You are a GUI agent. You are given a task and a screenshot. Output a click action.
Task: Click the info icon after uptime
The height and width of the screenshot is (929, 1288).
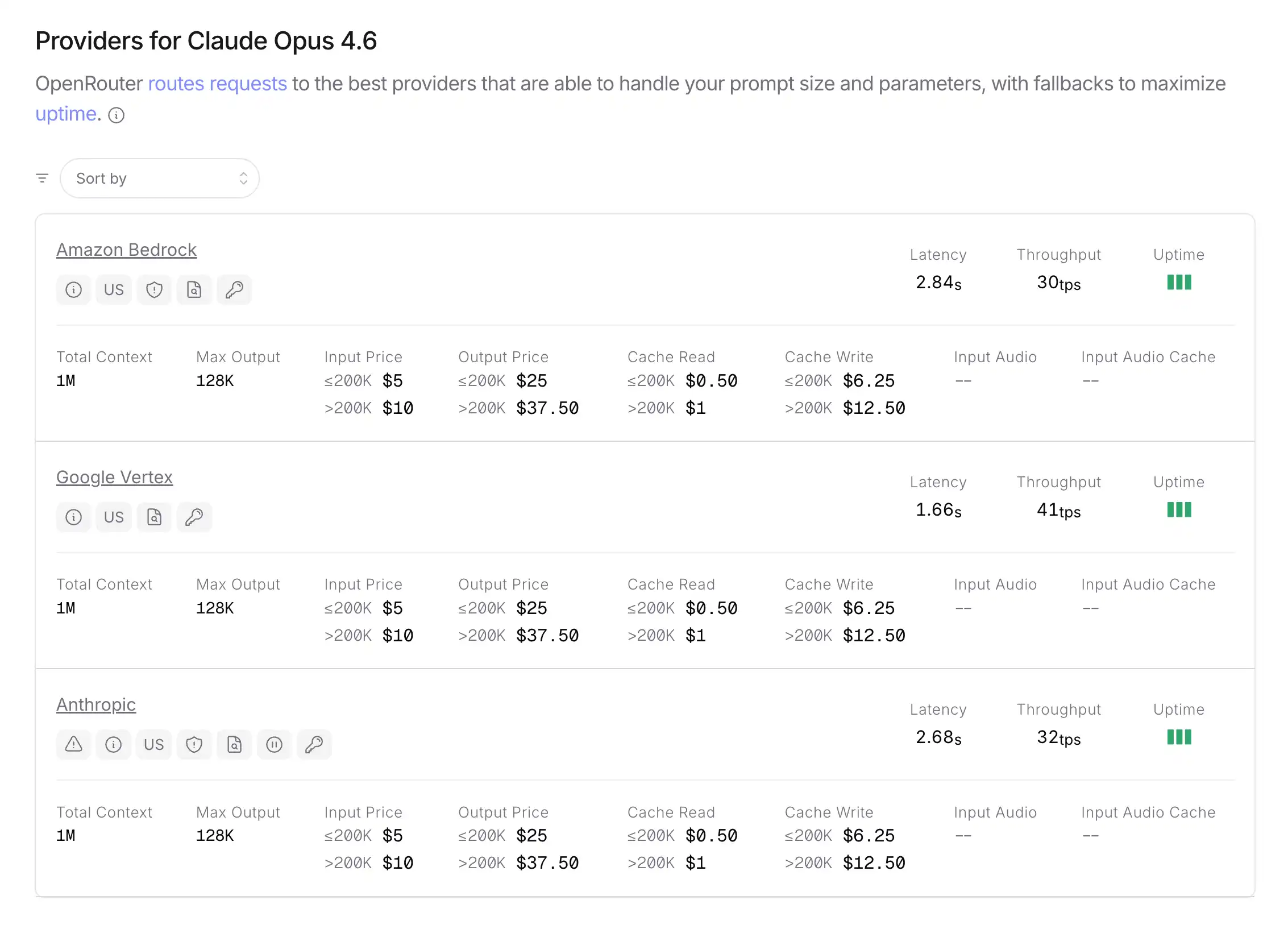pyautogui.click(x=117, y=115)
